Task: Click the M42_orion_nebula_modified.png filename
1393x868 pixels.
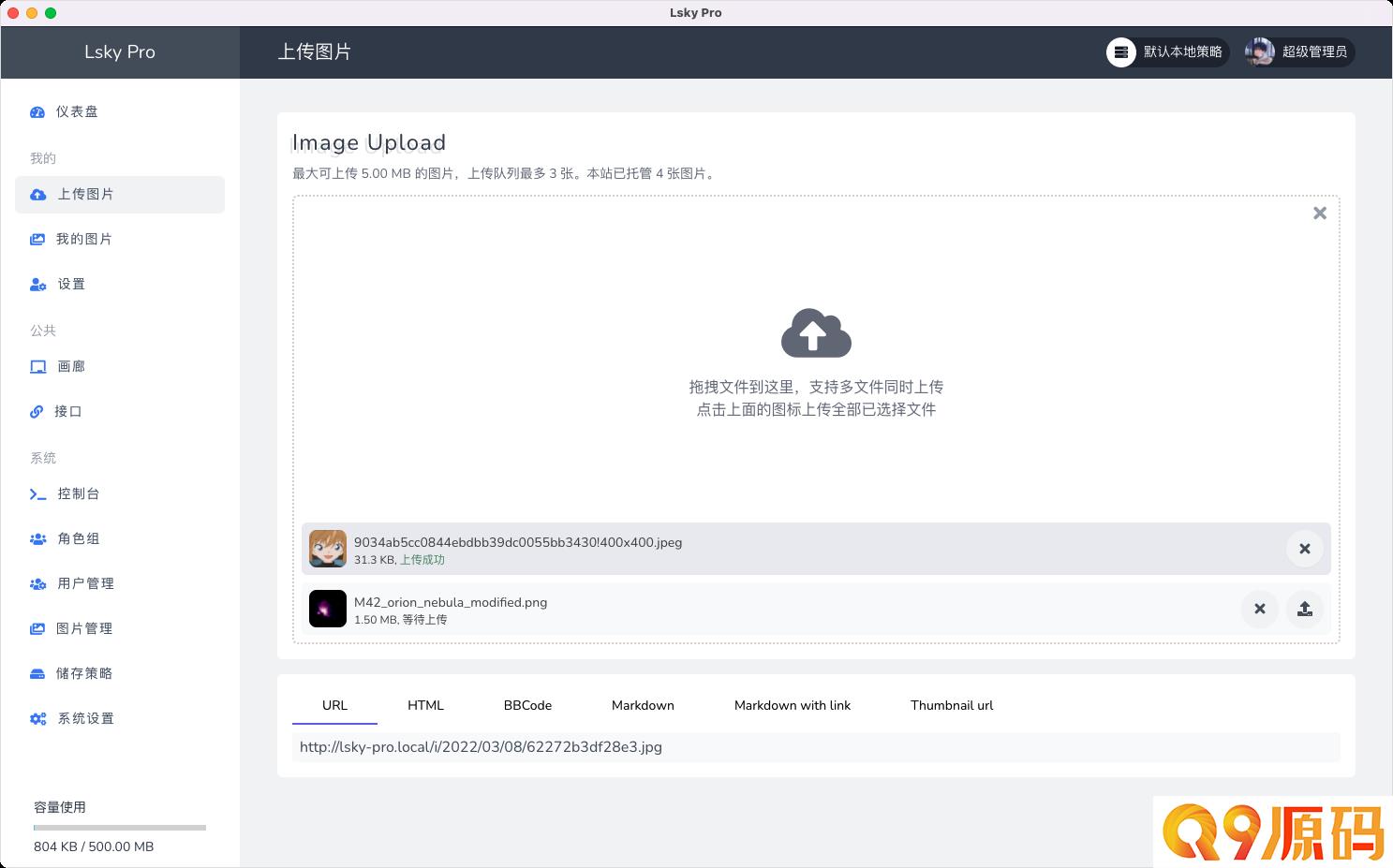Action: (x=451, y=602)
